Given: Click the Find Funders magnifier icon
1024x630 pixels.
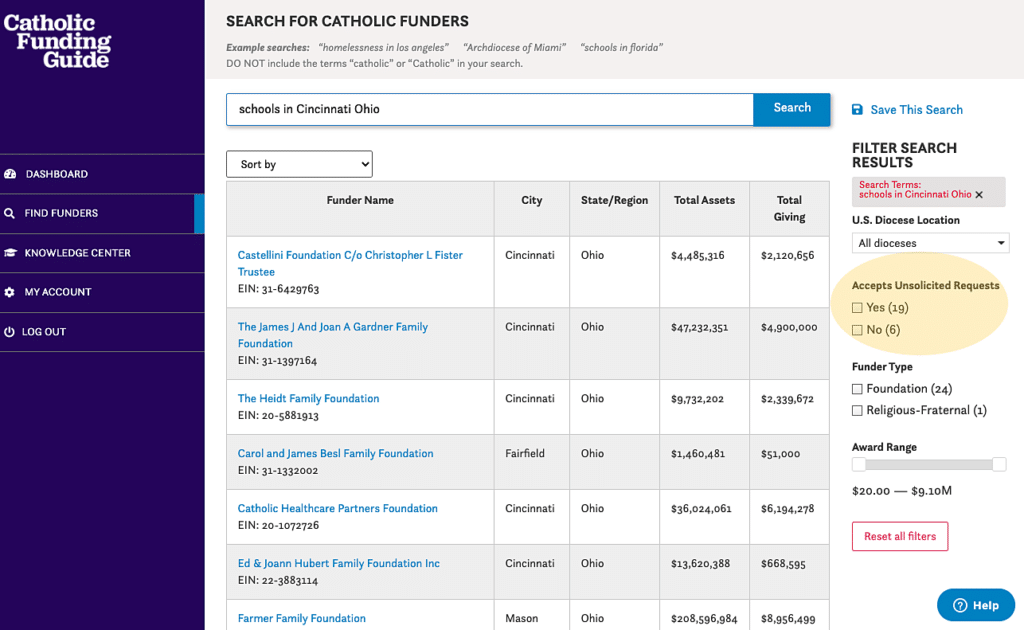Looking at the screenshot, I should point(9,213).
